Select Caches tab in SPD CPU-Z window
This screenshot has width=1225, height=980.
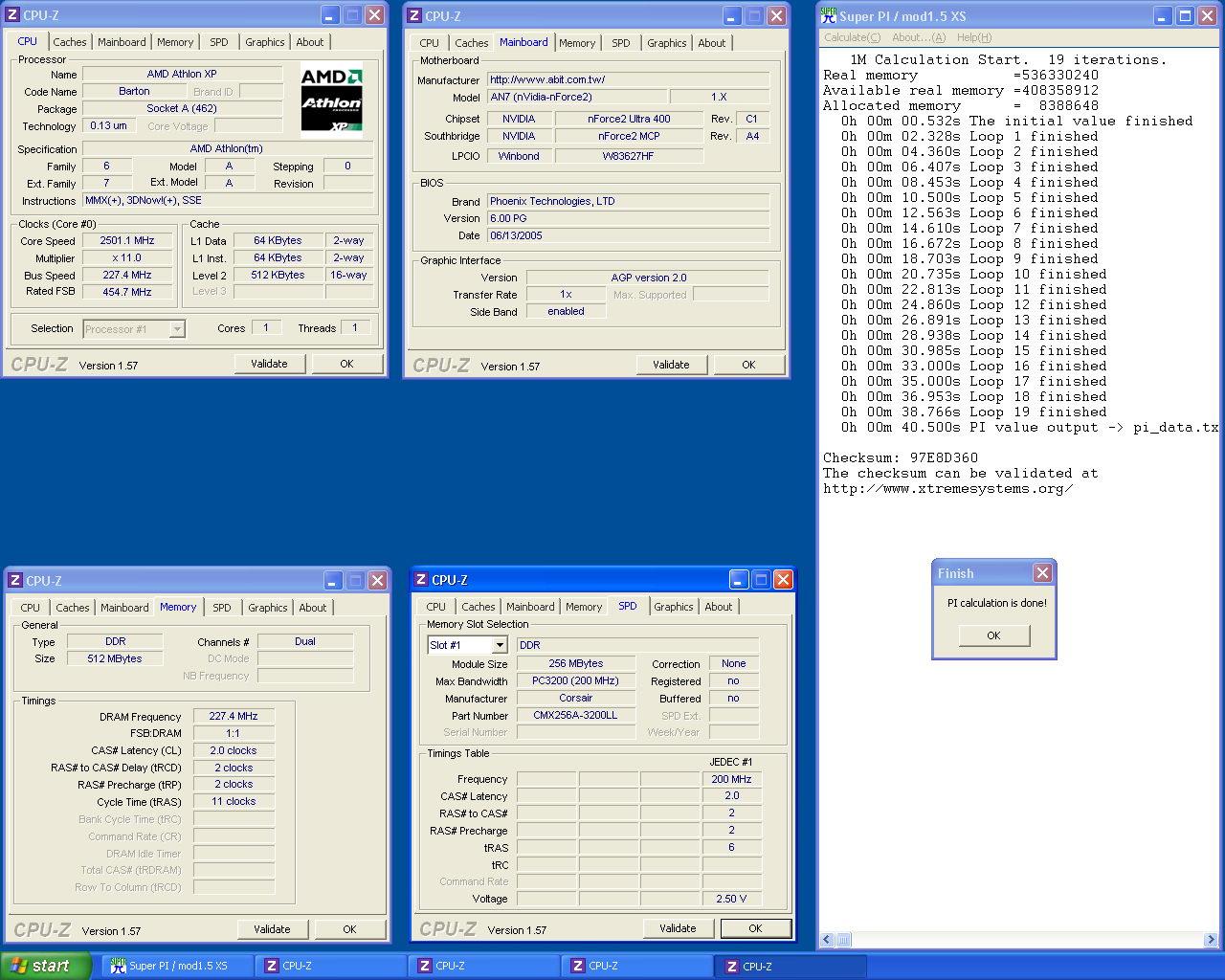pos(479,607)
